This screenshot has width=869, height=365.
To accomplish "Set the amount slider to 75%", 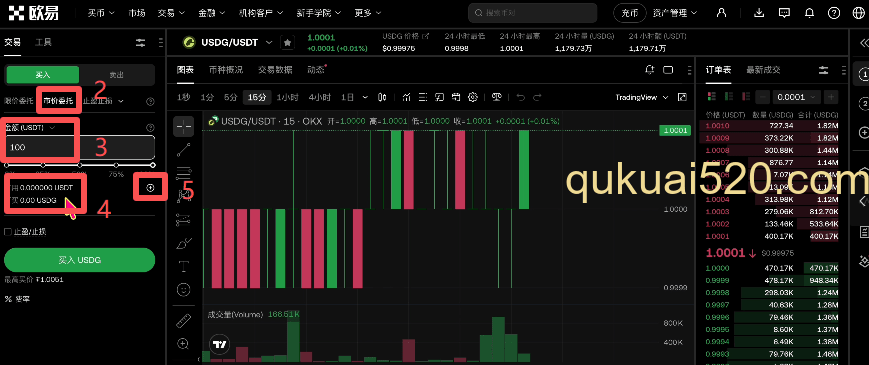I will click(x=116, y=165).
